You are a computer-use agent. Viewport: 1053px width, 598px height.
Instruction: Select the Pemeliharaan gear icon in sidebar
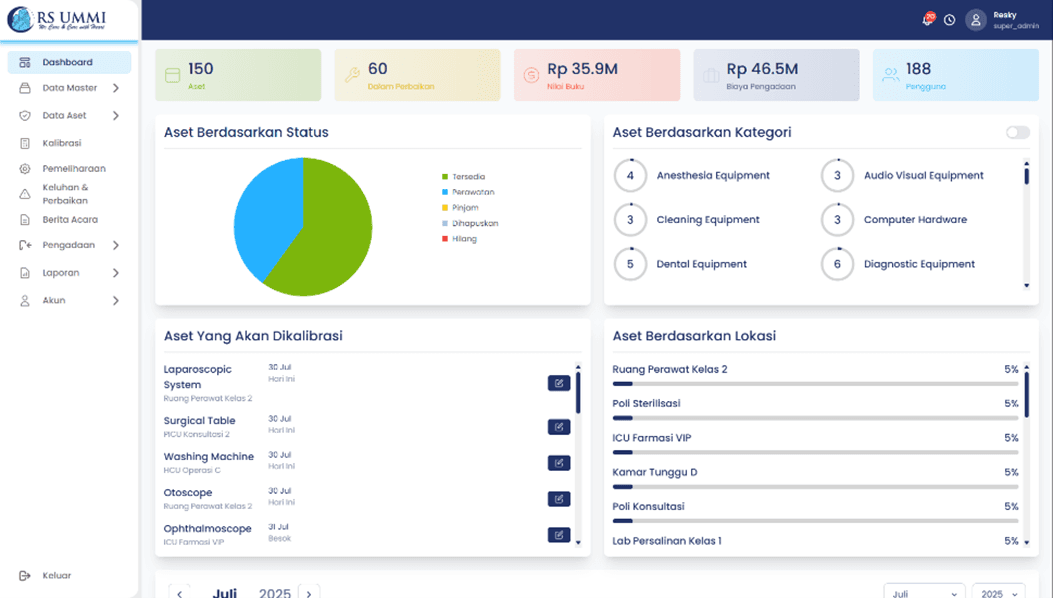point(26,168)
